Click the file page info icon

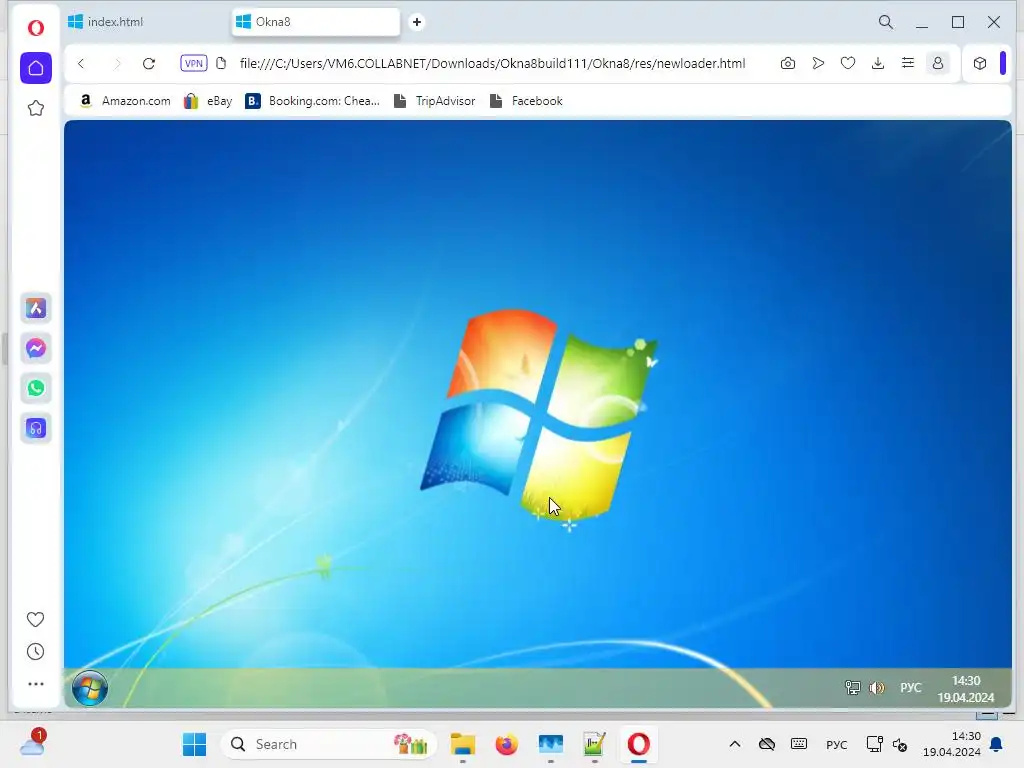coord(221,63)
